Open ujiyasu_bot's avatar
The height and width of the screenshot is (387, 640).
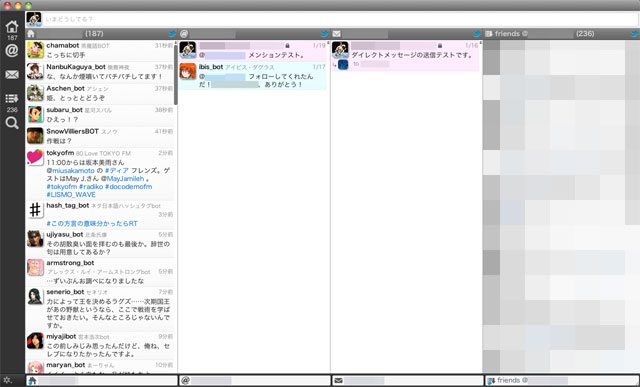point(36,239)
